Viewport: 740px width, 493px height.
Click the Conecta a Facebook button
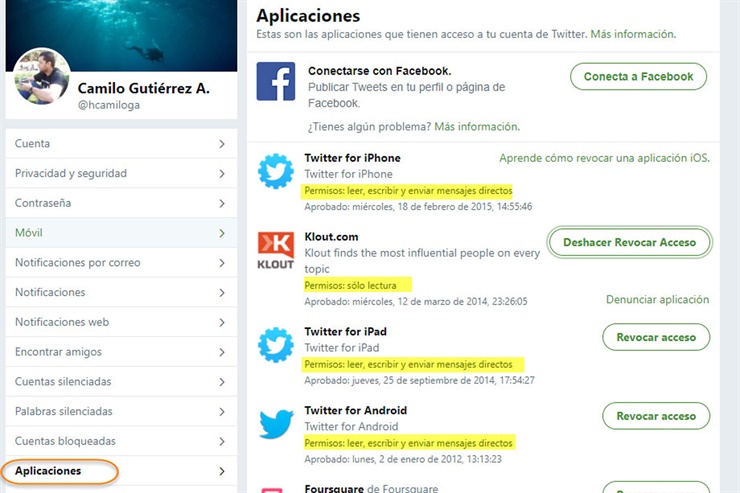point(639,76)
